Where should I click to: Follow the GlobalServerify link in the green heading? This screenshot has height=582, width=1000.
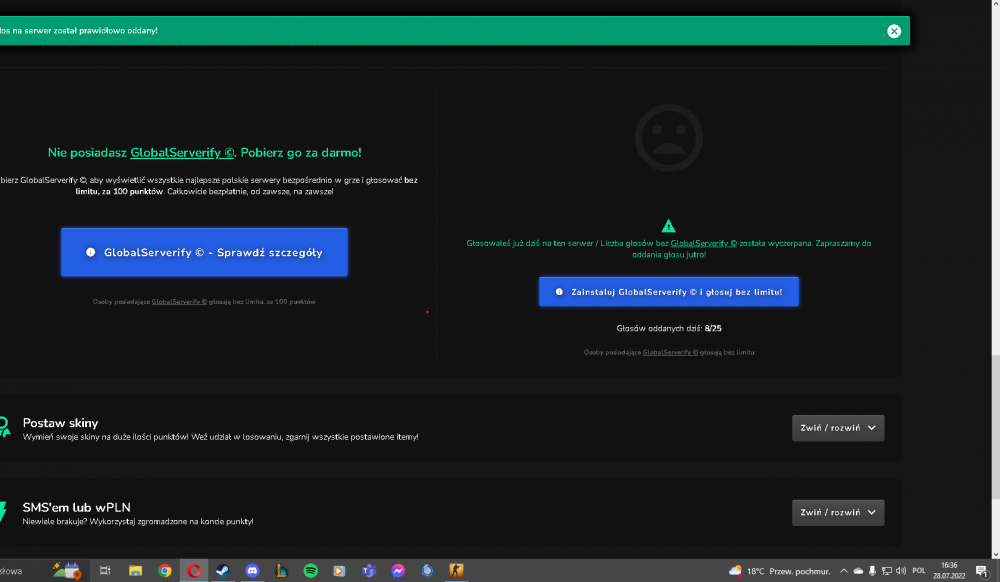pos(182,152)
